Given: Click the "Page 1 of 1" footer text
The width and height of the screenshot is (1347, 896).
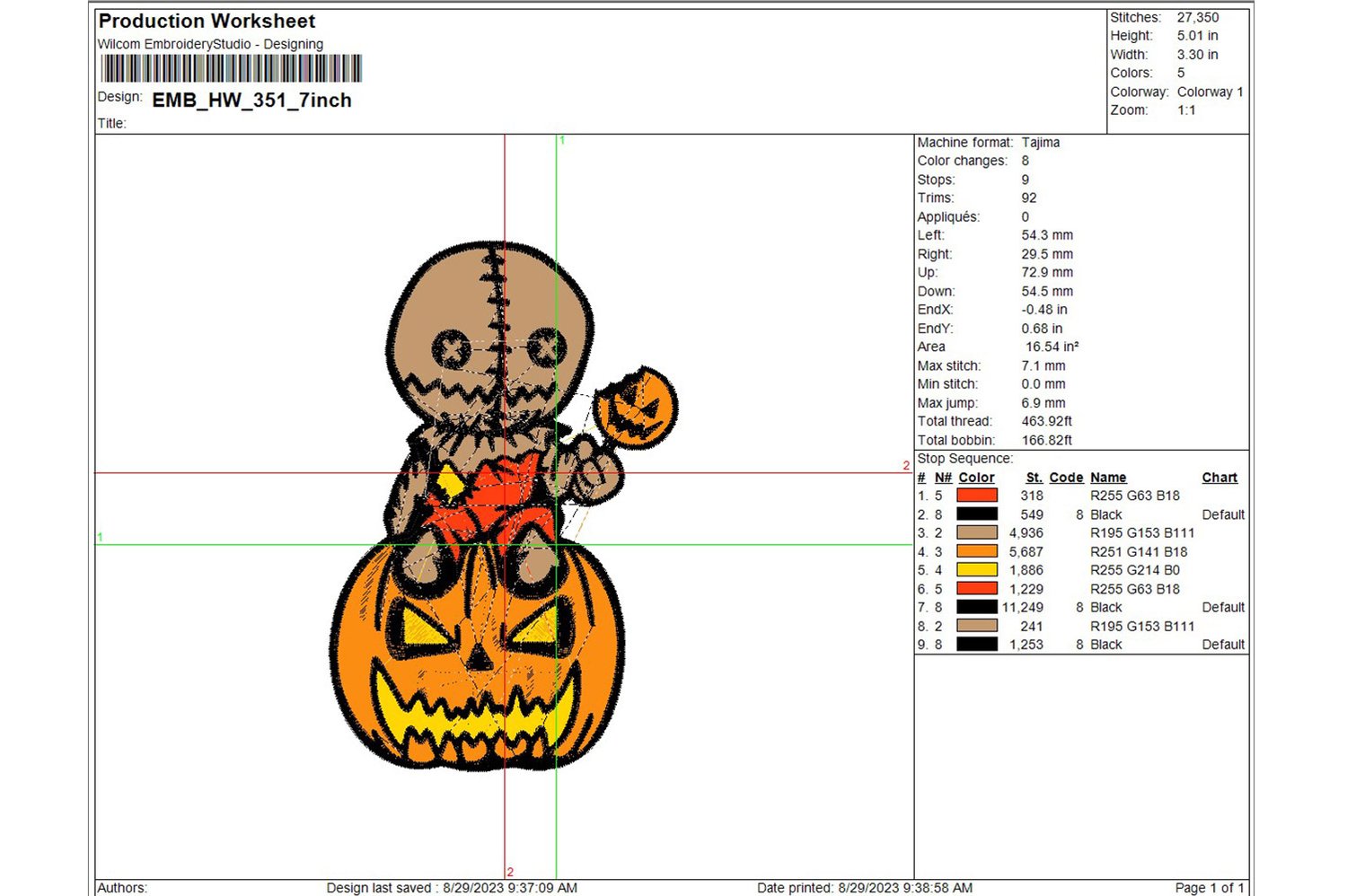Looking at the screenshot, I should (1210, 888).
